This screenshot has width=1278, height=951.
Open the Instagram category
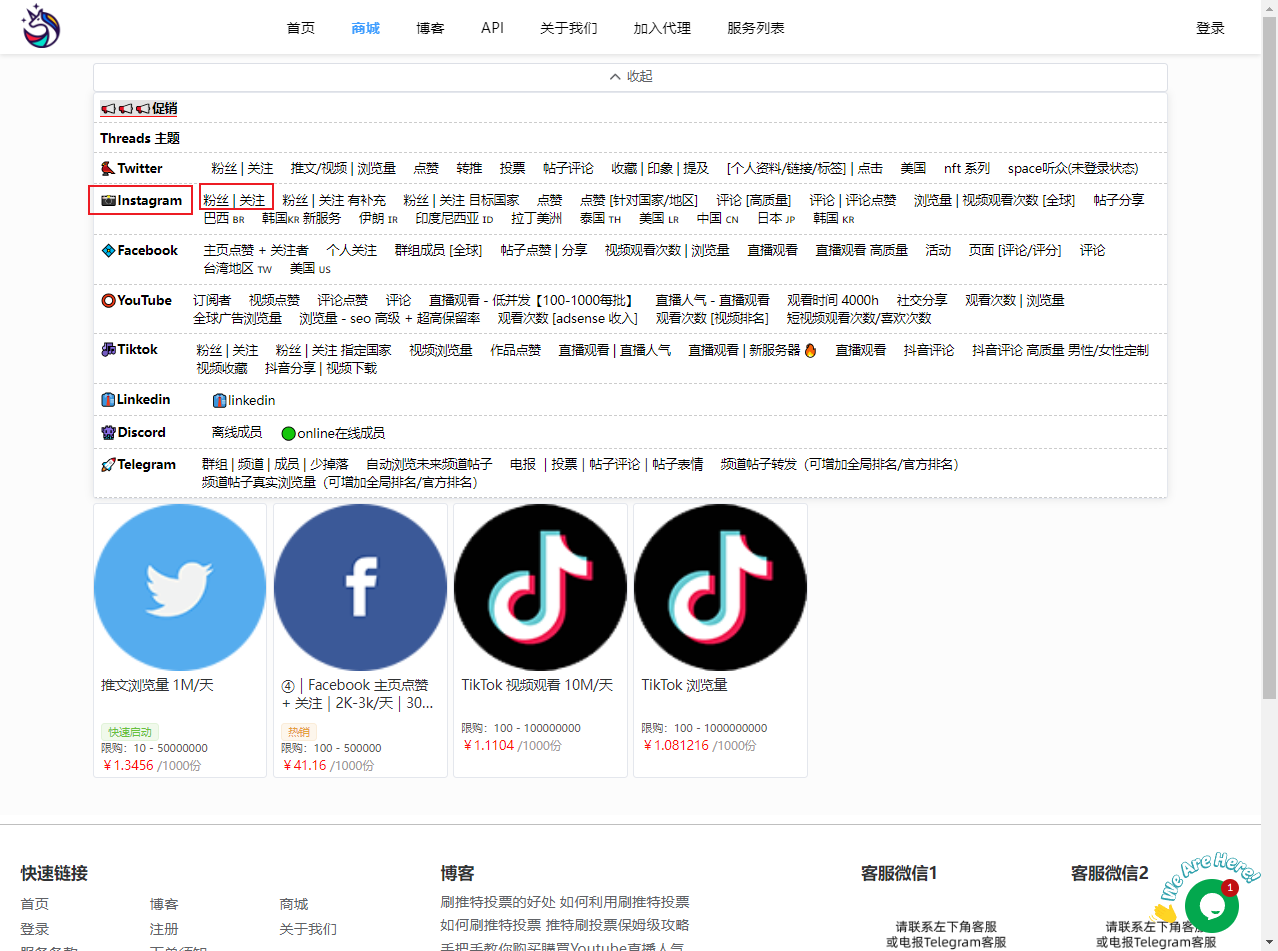(x=141, y=200)
